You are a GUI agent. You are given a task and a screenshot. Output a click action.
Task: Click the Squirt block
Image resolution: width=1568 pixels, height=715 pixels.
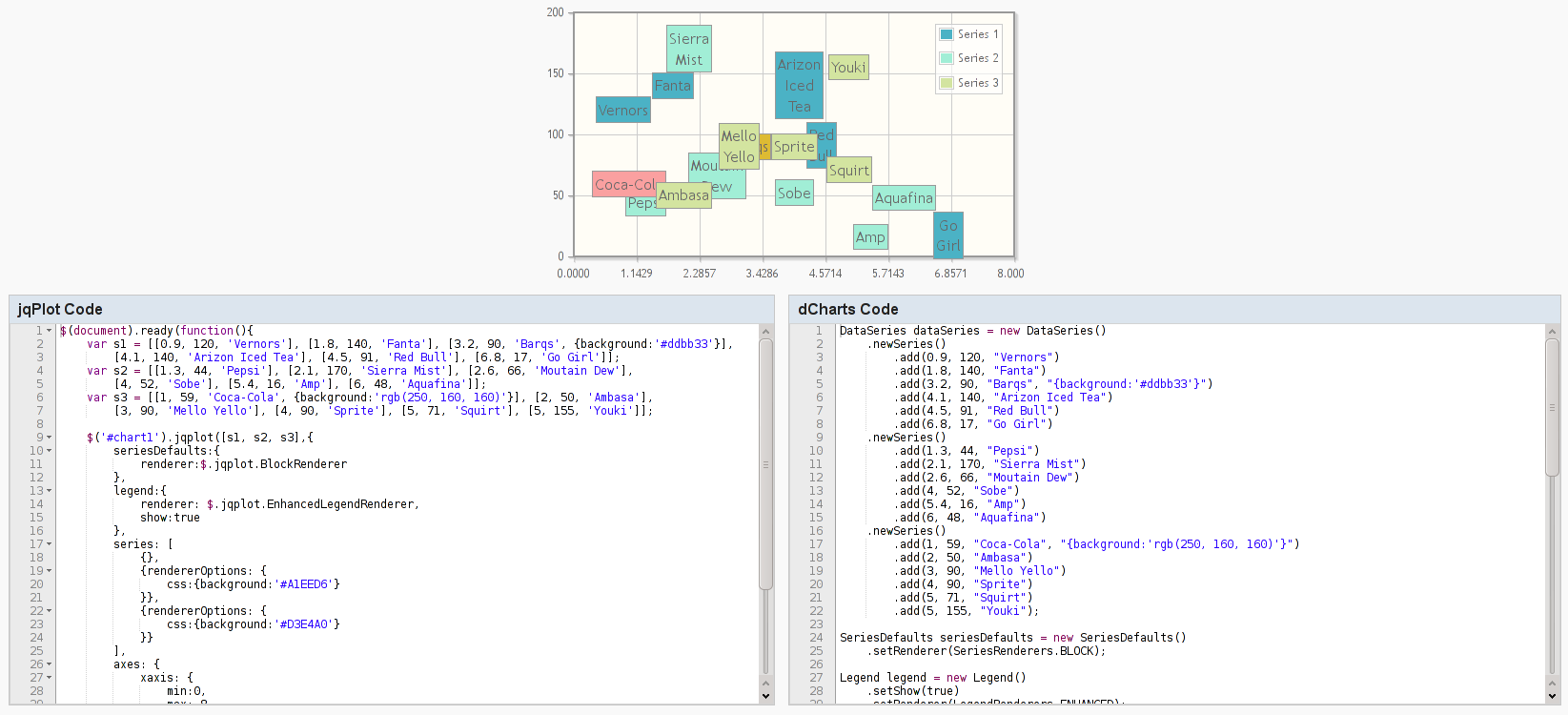[849, 170]
